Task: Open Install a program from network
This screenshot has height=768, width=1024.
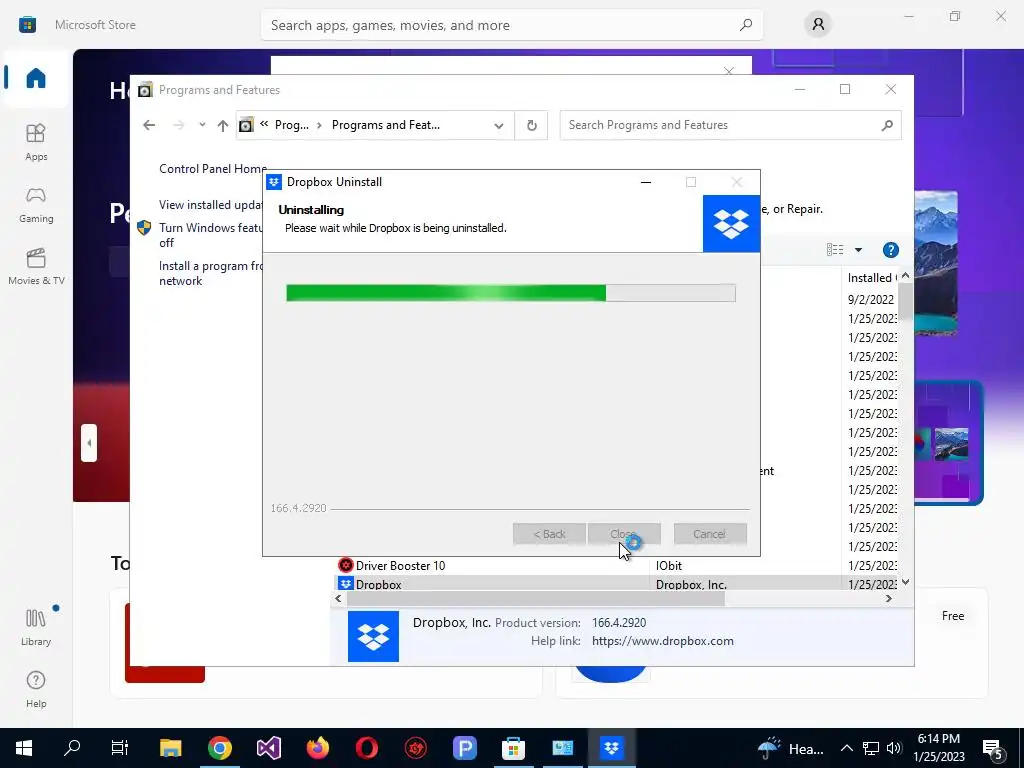Action: [x=210, y=273]
